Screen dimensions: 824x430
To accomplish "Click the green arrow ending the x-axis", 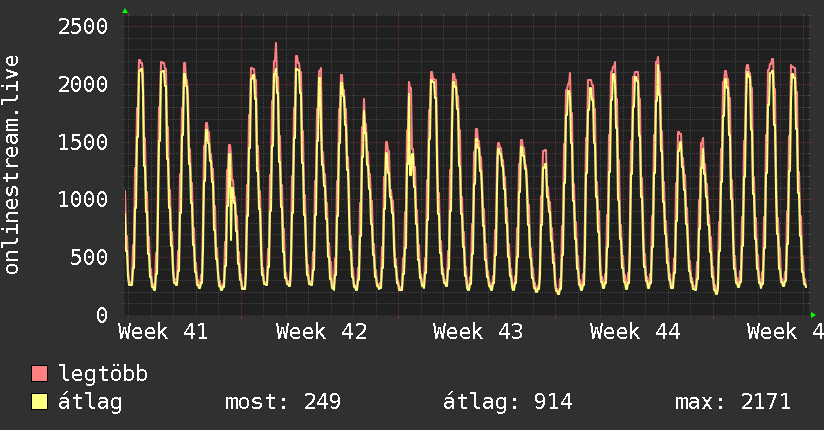I will [813, 315].
